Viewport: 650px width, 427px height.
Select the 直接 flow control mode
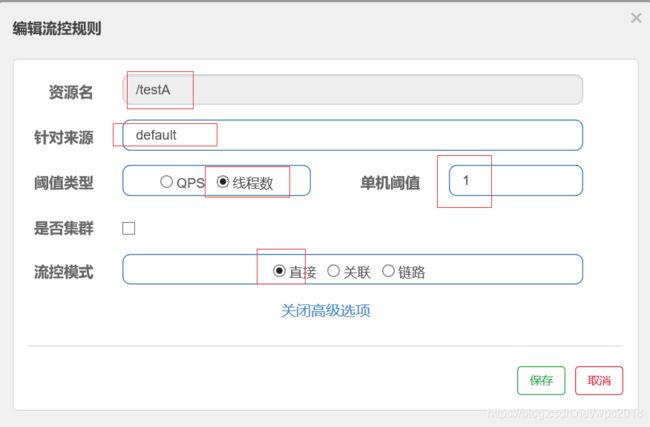(x=279, y=271)
